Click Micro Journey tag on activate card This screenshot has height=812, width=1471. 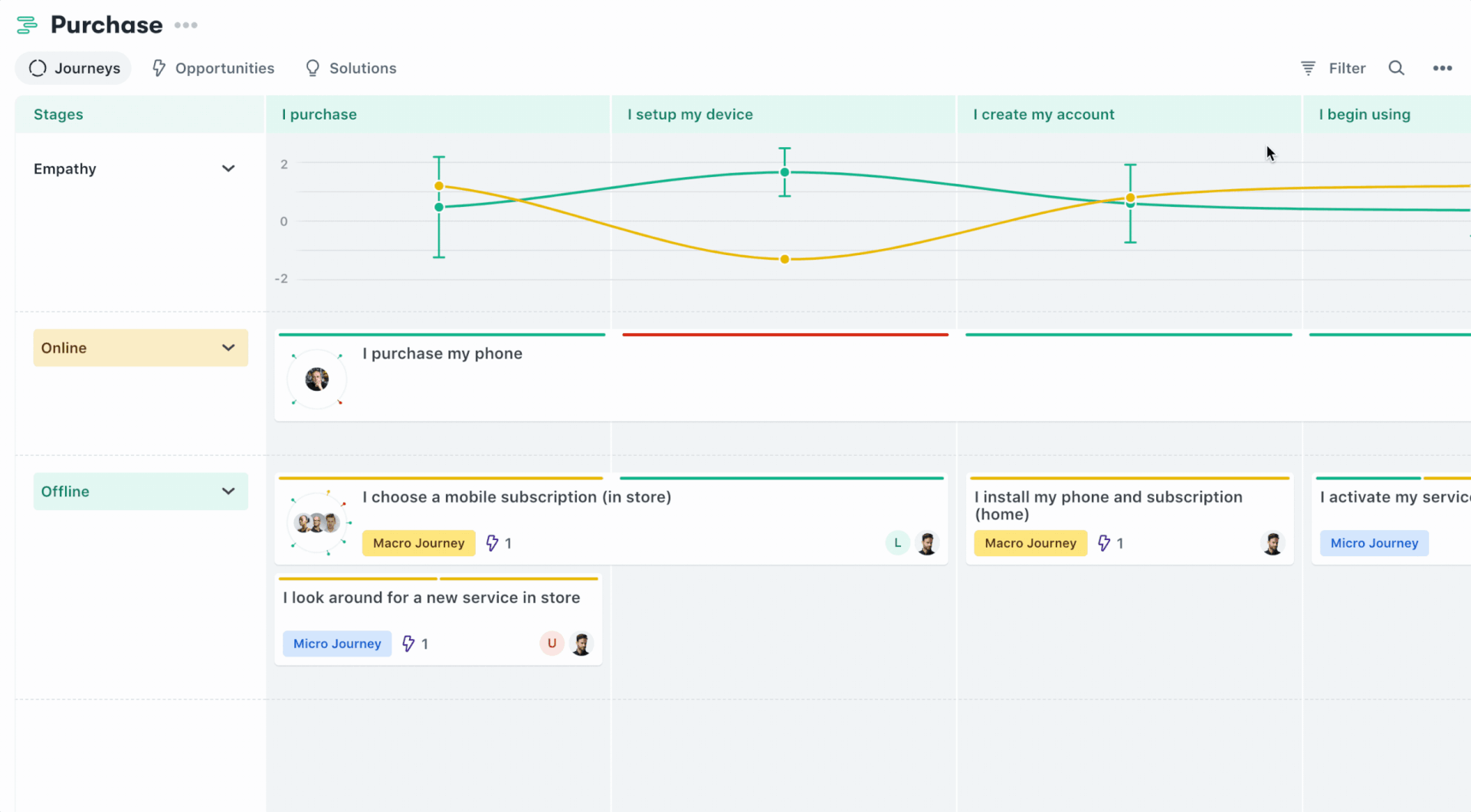[1374, 543]
